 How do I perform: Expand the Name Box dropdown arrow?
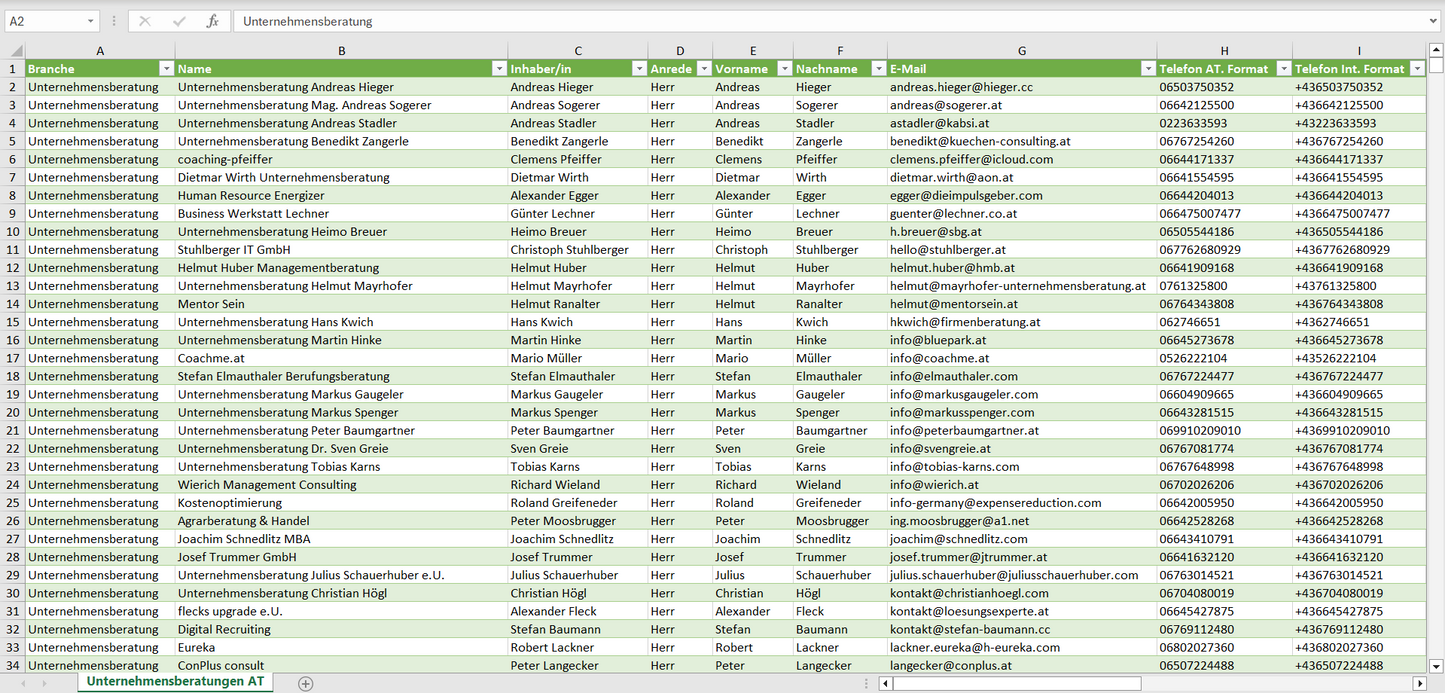click(x=91, y=21)
